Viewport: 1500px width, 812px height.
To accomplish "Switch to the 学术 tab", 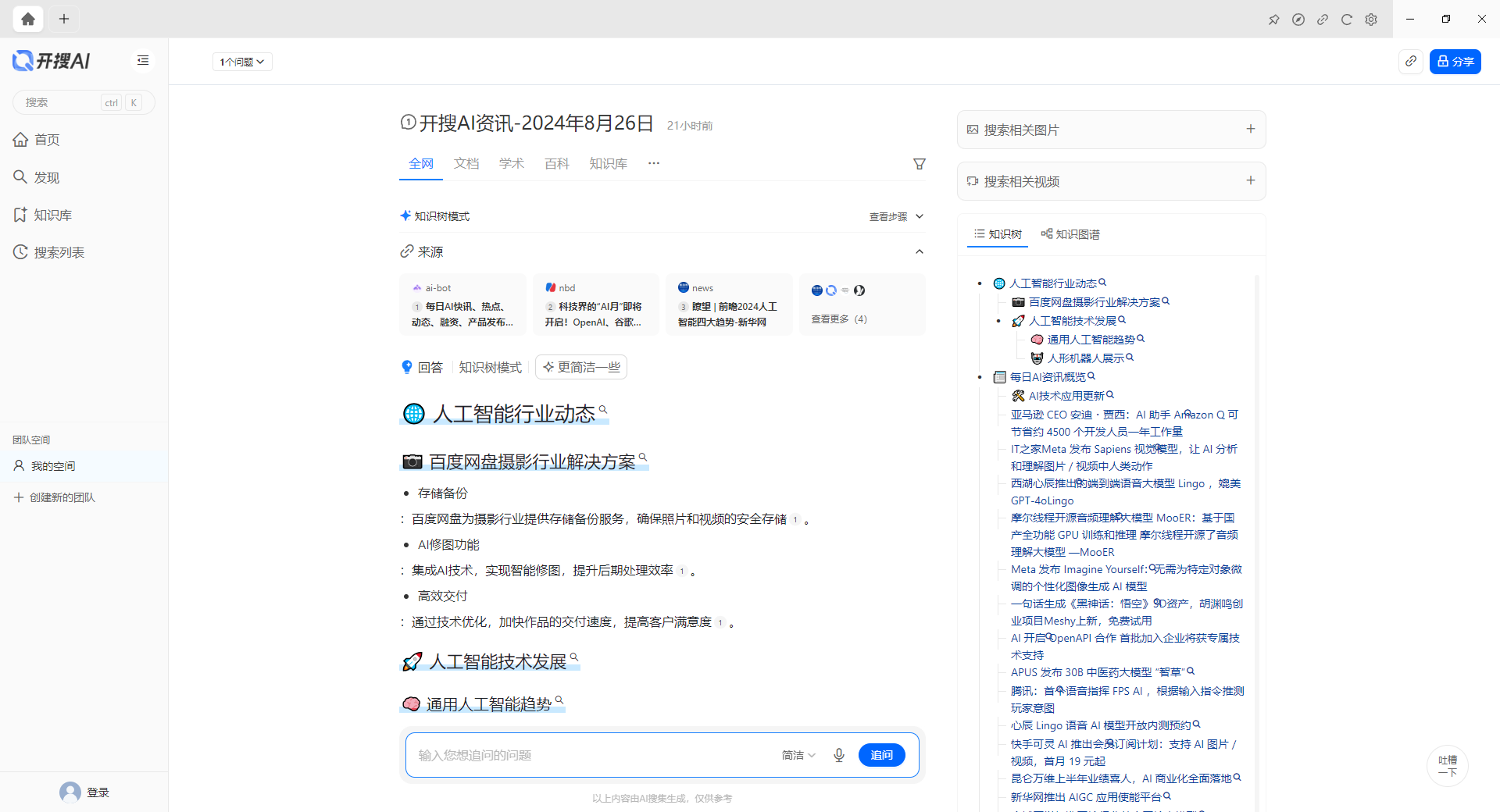I will (x=511, y=163).
